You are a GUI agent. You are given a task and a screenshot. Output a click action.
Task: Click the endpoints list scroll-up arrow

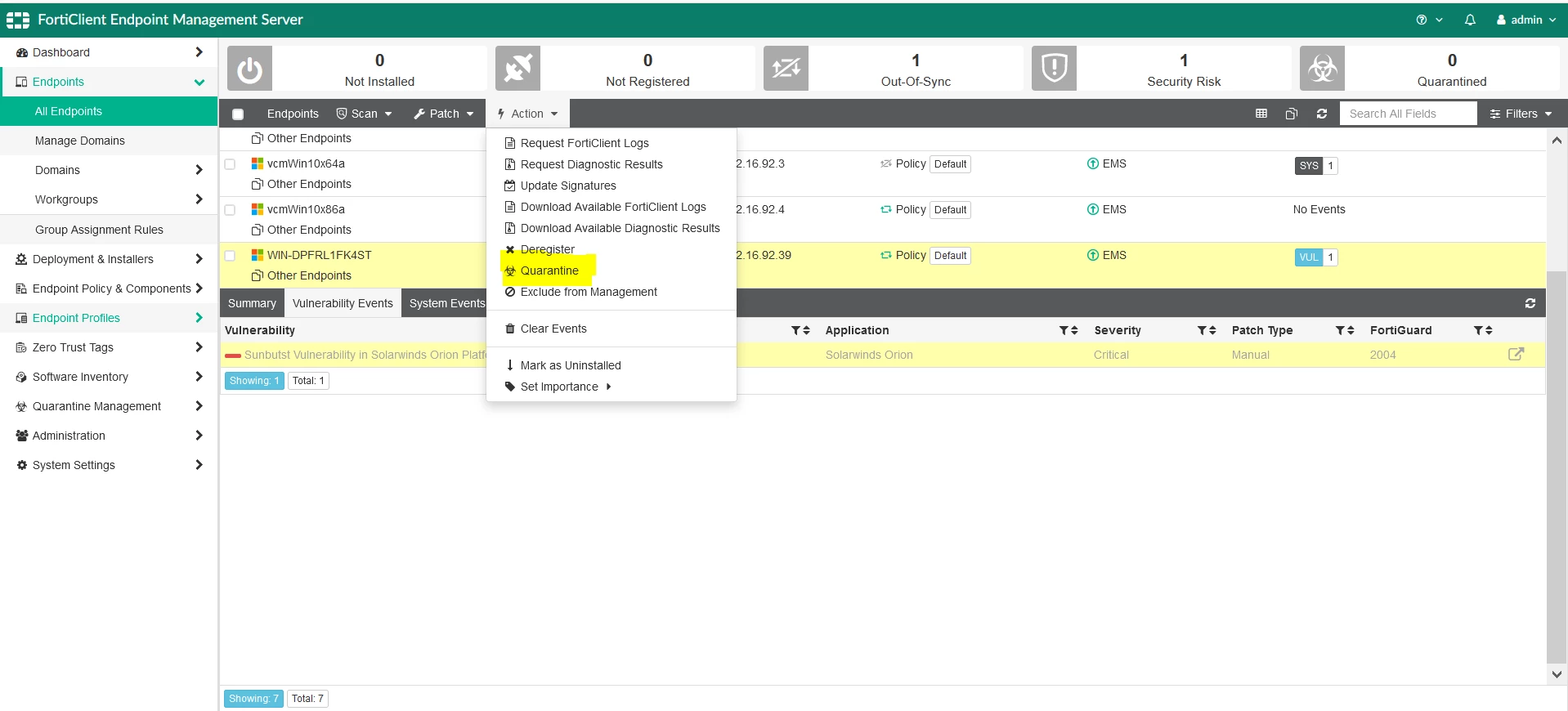click(1557, 141)
